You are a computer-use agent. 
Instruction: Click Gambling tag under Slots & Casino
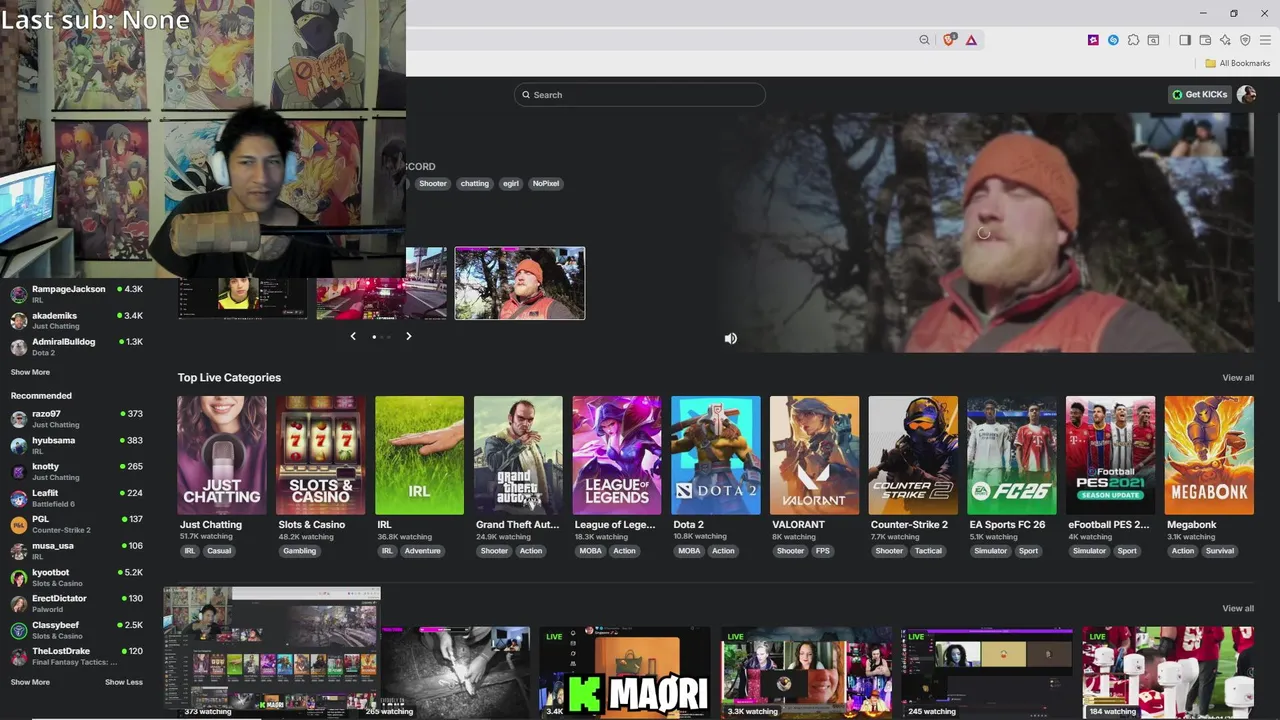tap(300, 551)
